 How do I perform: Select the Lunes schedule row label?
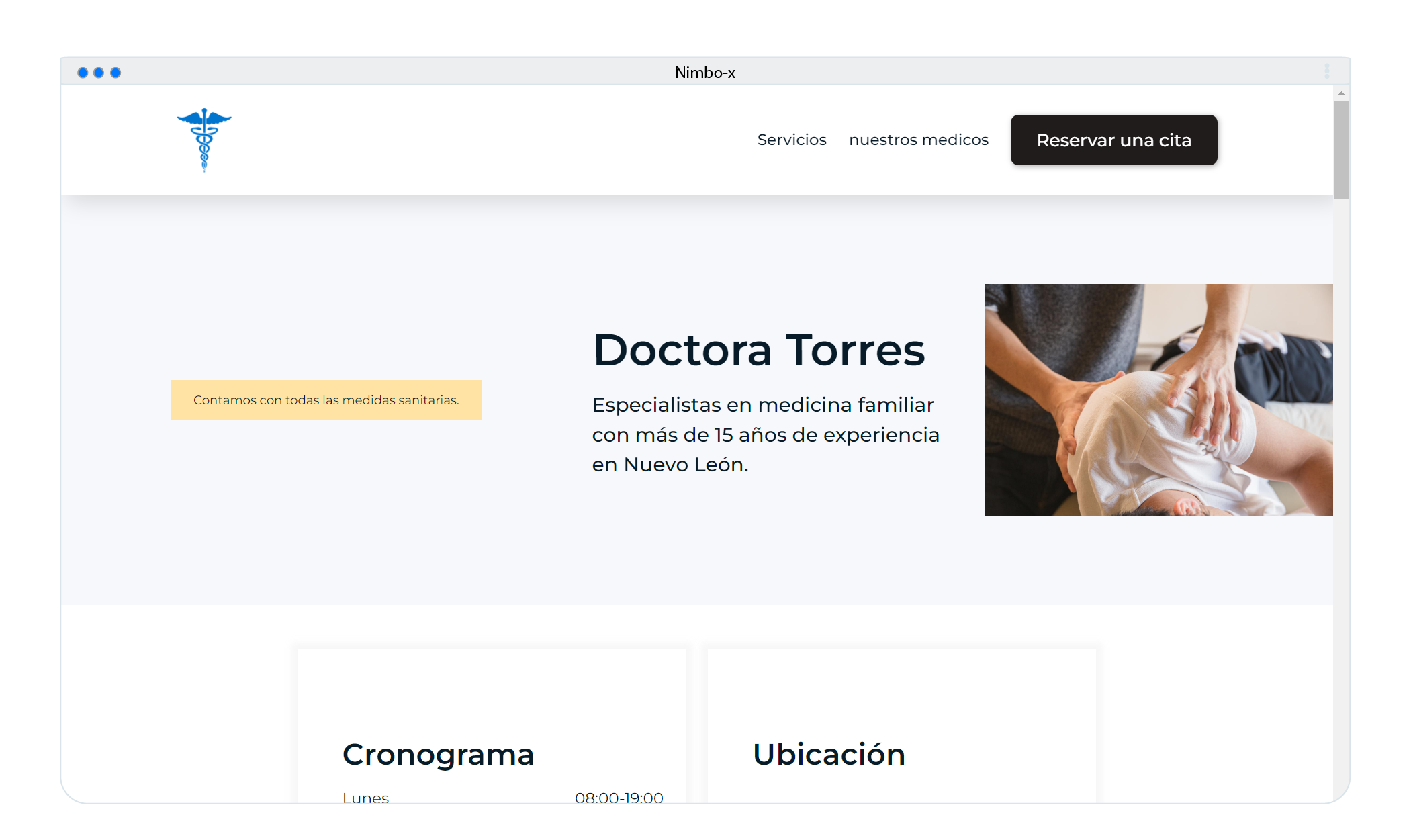click(x=365, y=797)
